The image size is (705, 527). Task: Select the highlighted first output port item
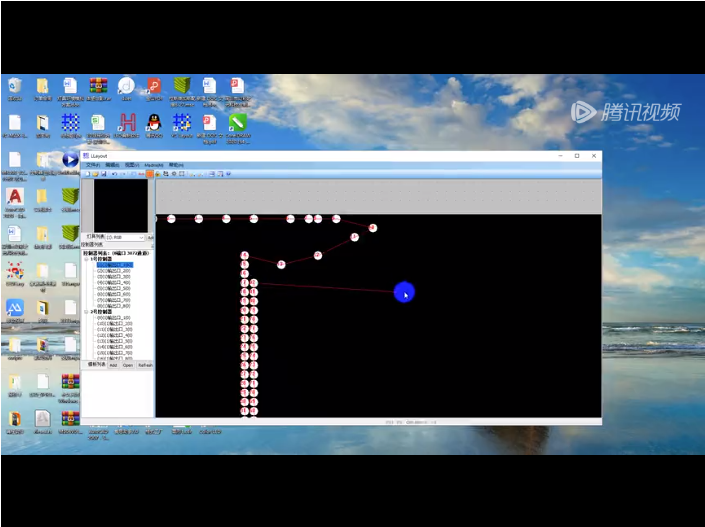tap(114, 265)
